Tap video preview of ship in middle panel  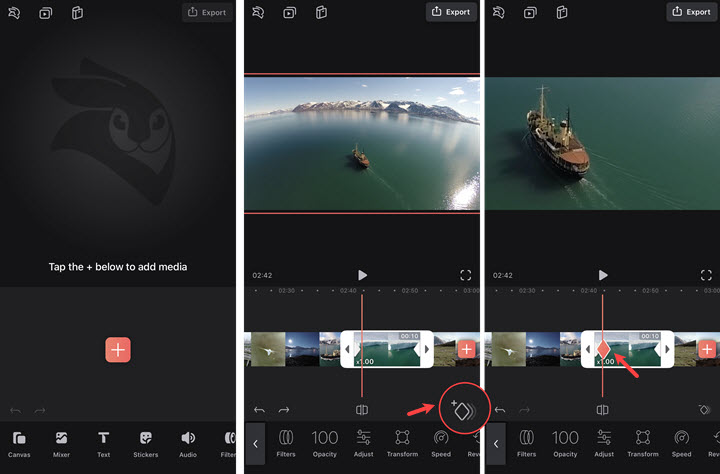pyautogui.click(x=362, y=143)
